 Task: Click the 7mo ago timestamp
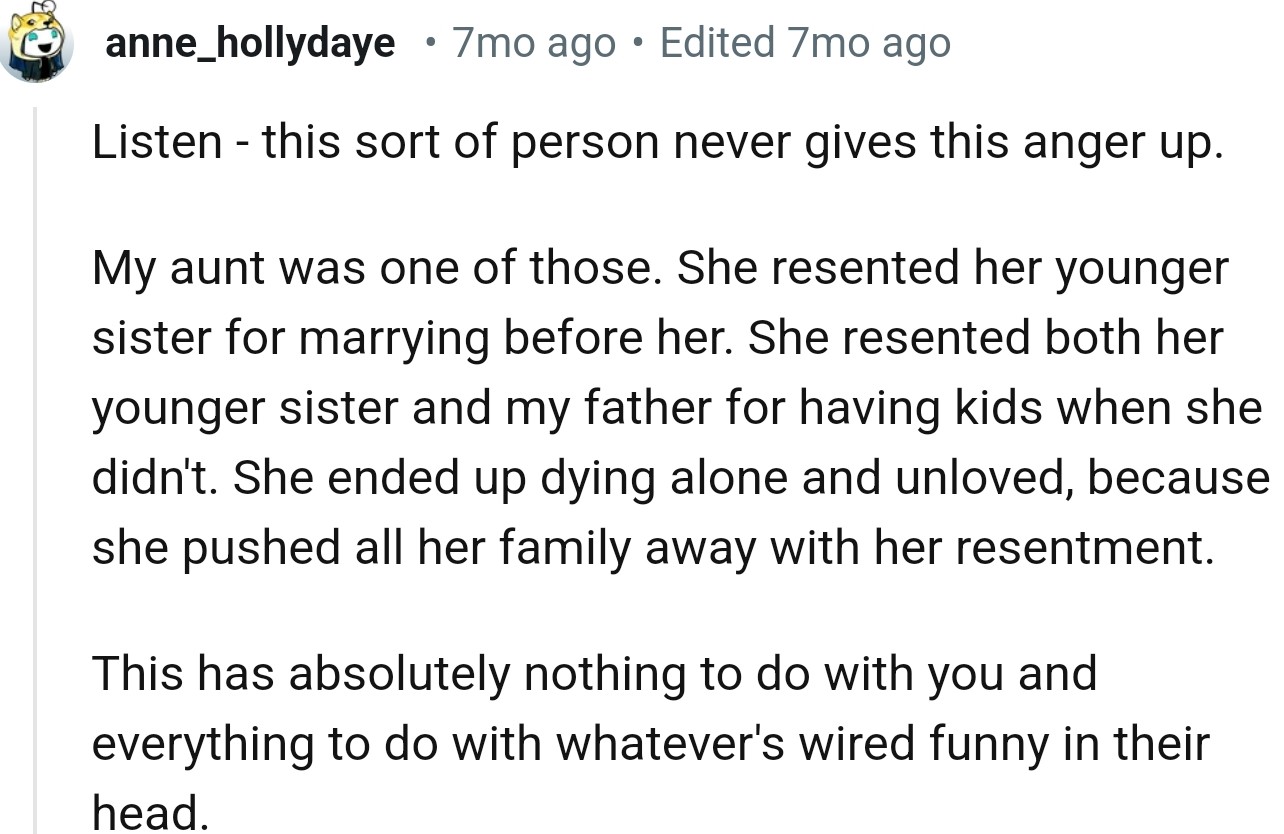click(534, 42)
